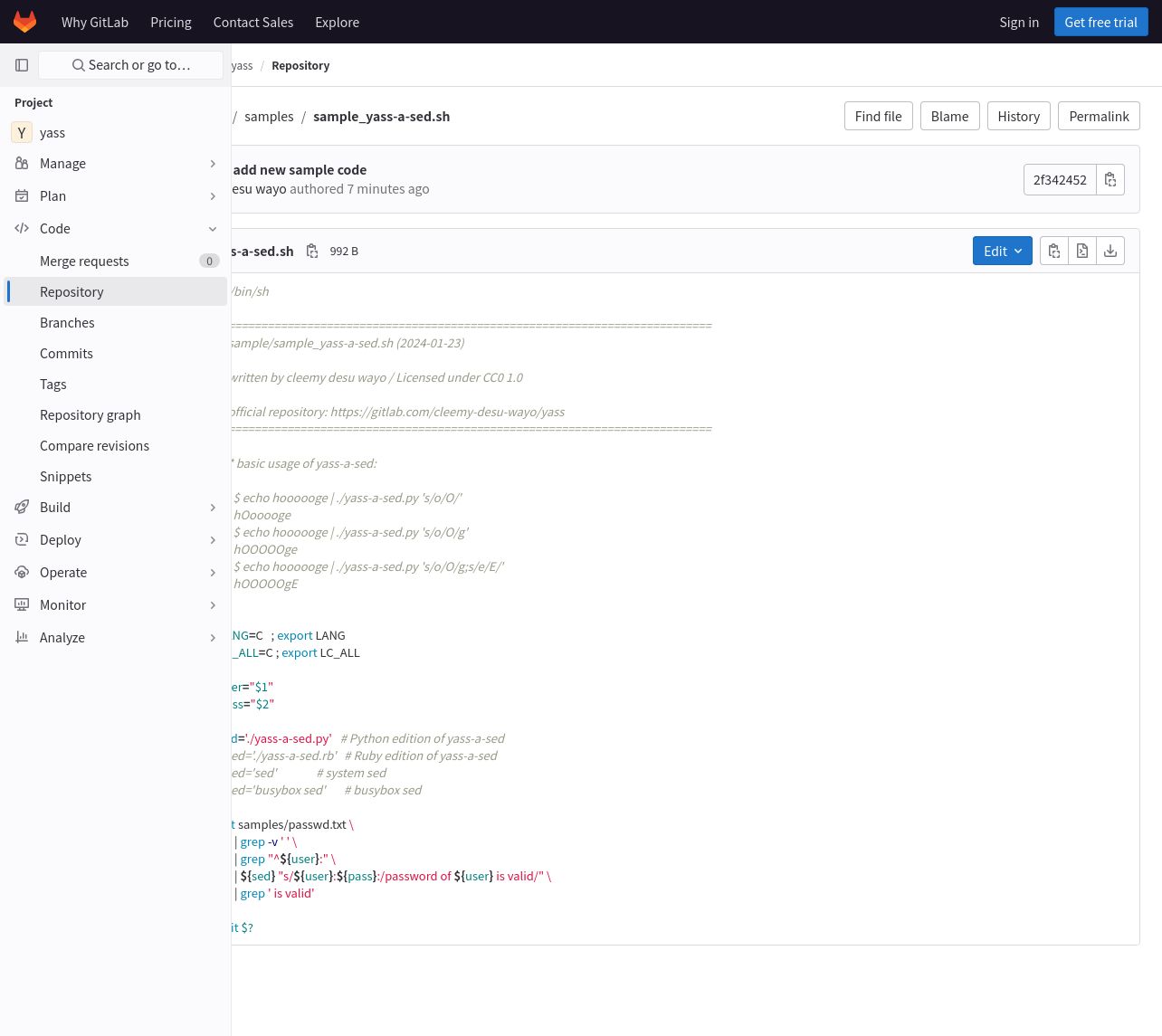
Task: Open raw file view icon
Action: 1082,252
